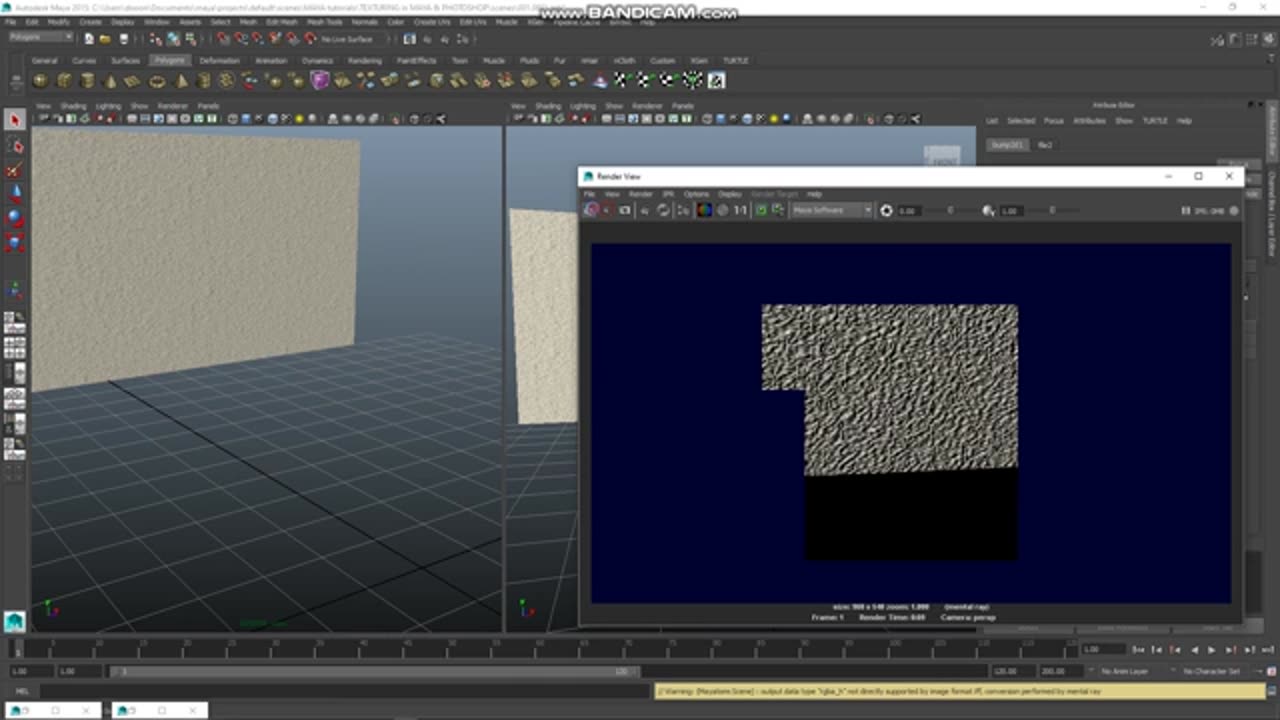1280x720 pixels.
Task: Create a polygon cylinder from the shelf
Action: pyautogui.click(x=87, y=81)
